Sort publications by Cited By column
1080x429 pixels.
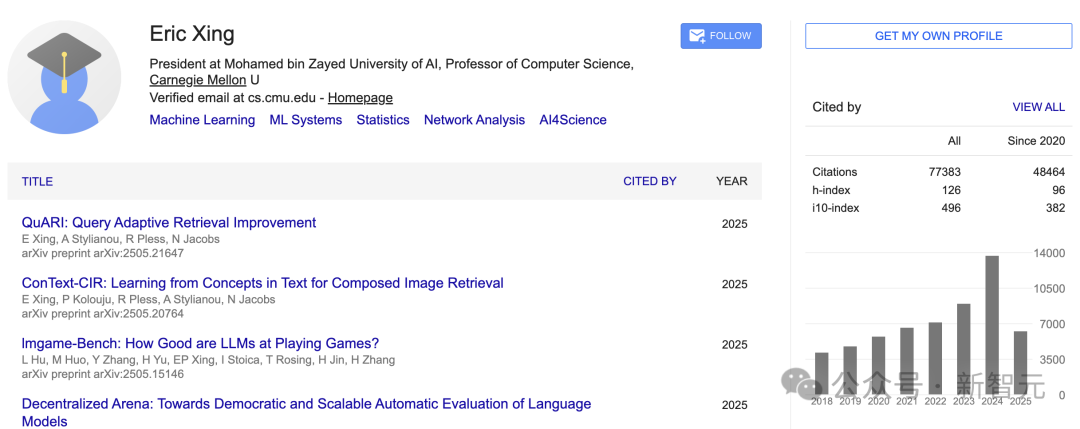(650, 181)
